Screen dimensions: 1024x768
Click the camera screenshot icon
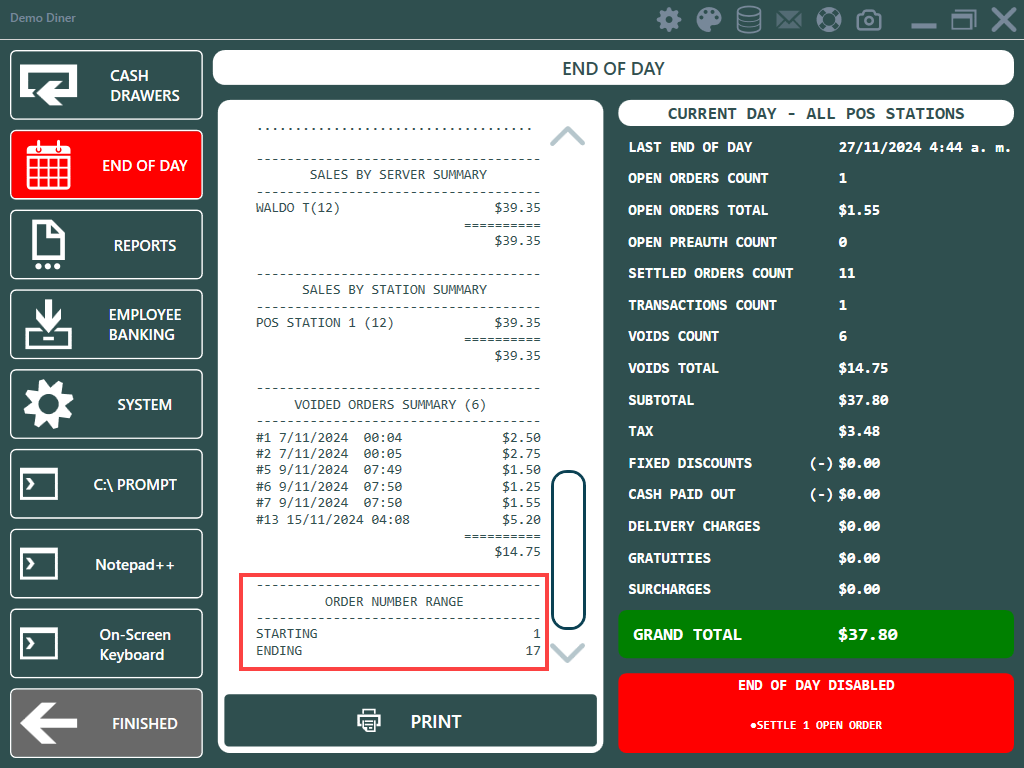[869, 19]
